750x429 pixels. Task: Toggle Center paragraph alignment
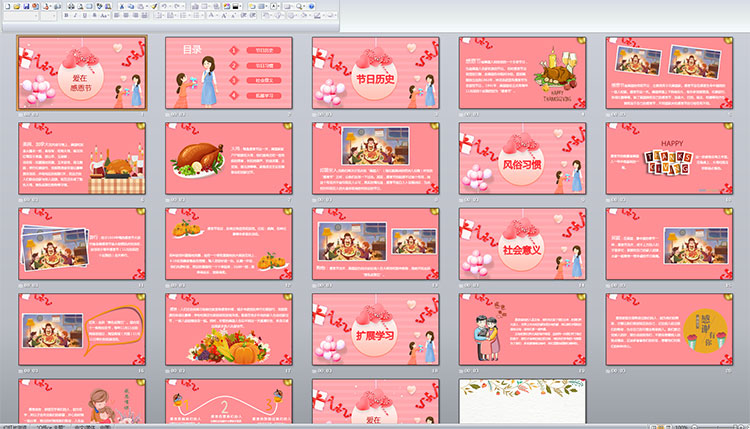126,15
